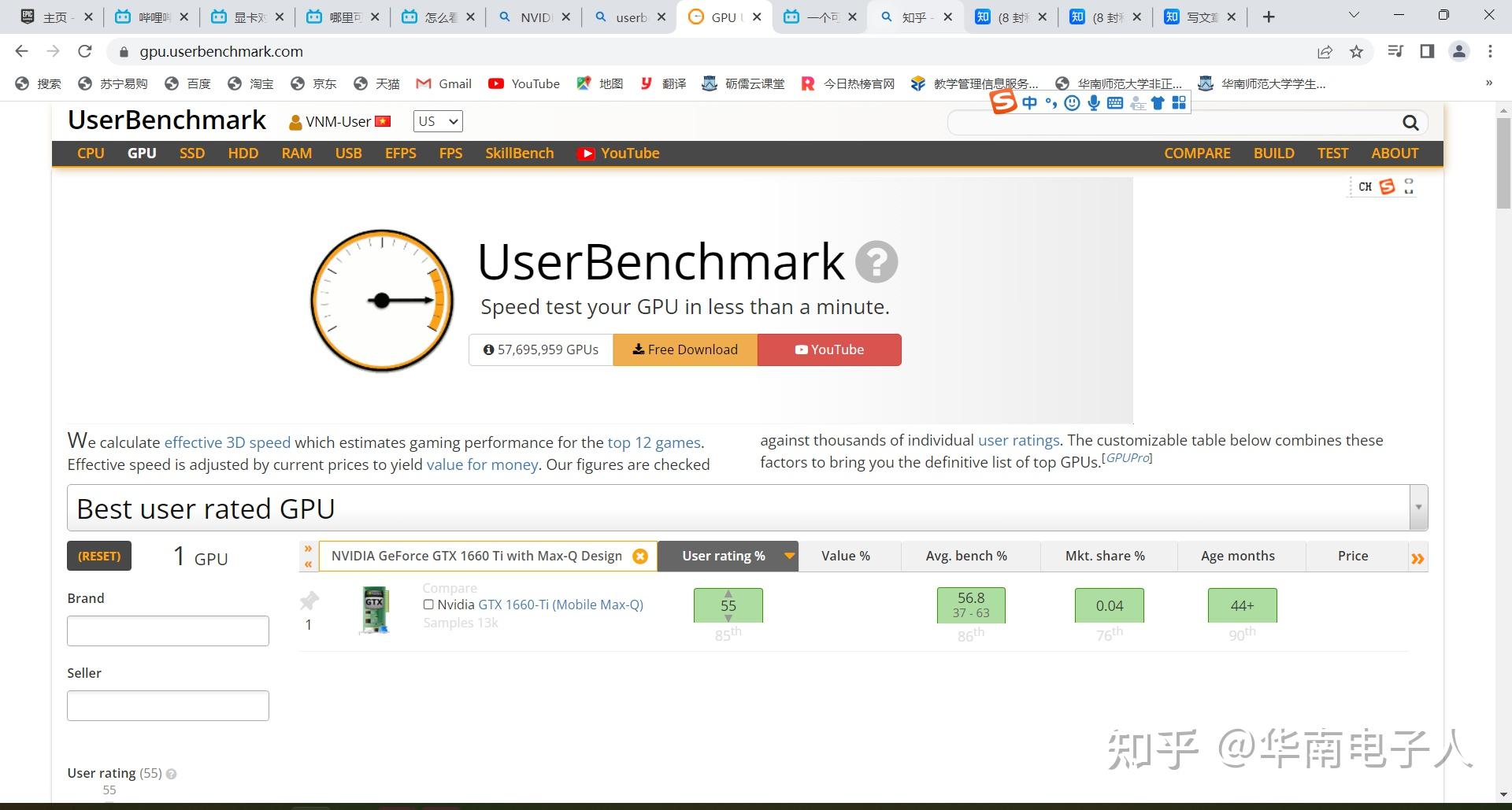
Task: Switch to the userb browser tab
Action: (x=629, y=17)
